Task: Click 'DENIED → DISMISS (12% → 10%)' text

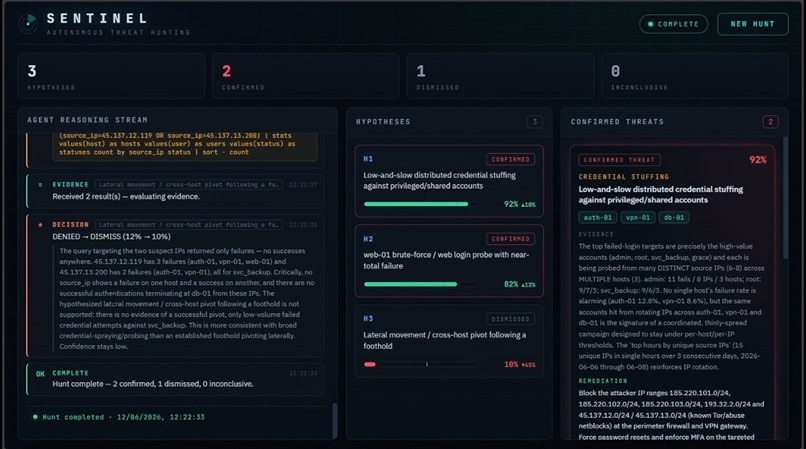Action: click(112, 237)
